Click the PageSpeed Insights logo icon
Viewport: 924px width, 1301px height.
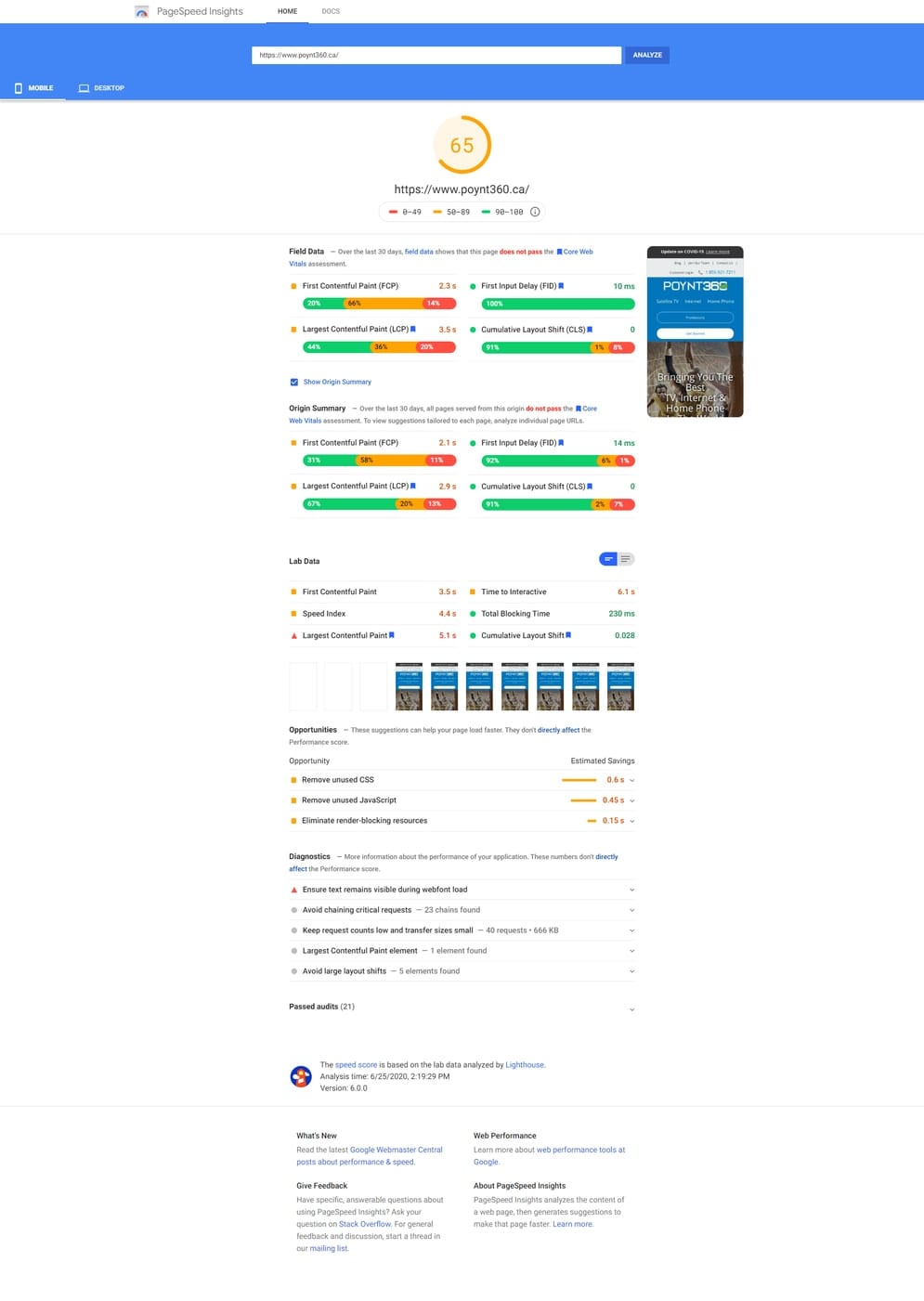[141, 12]
